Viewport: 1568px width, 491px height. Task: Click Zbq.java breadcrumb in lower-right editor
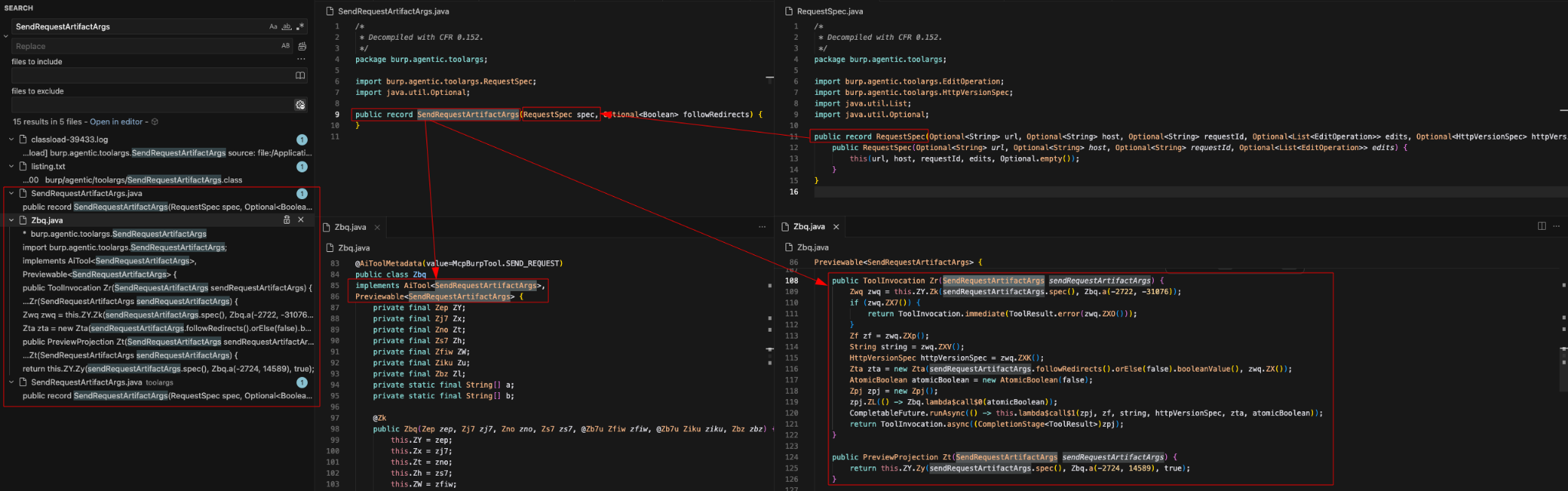812,247
